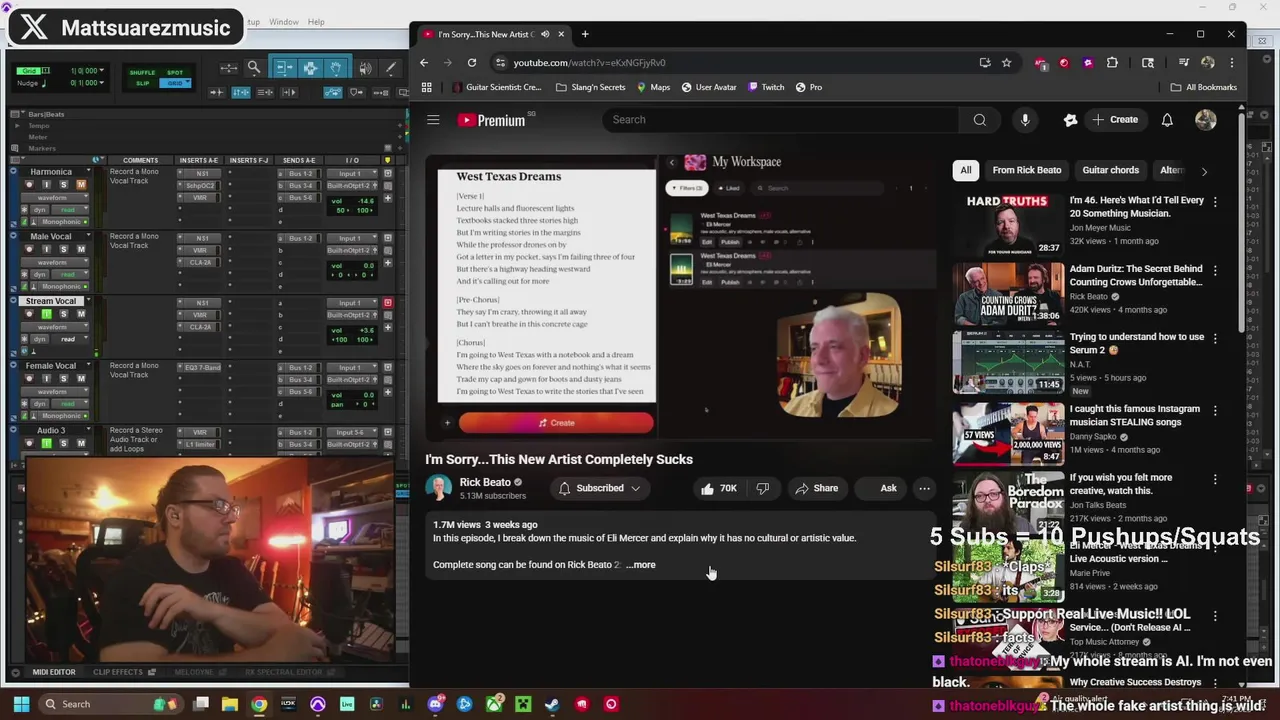Expand description with ...more link
The height and width of the screenshot is (720, 1280).
pyautogui.click(x=641, y=565)
